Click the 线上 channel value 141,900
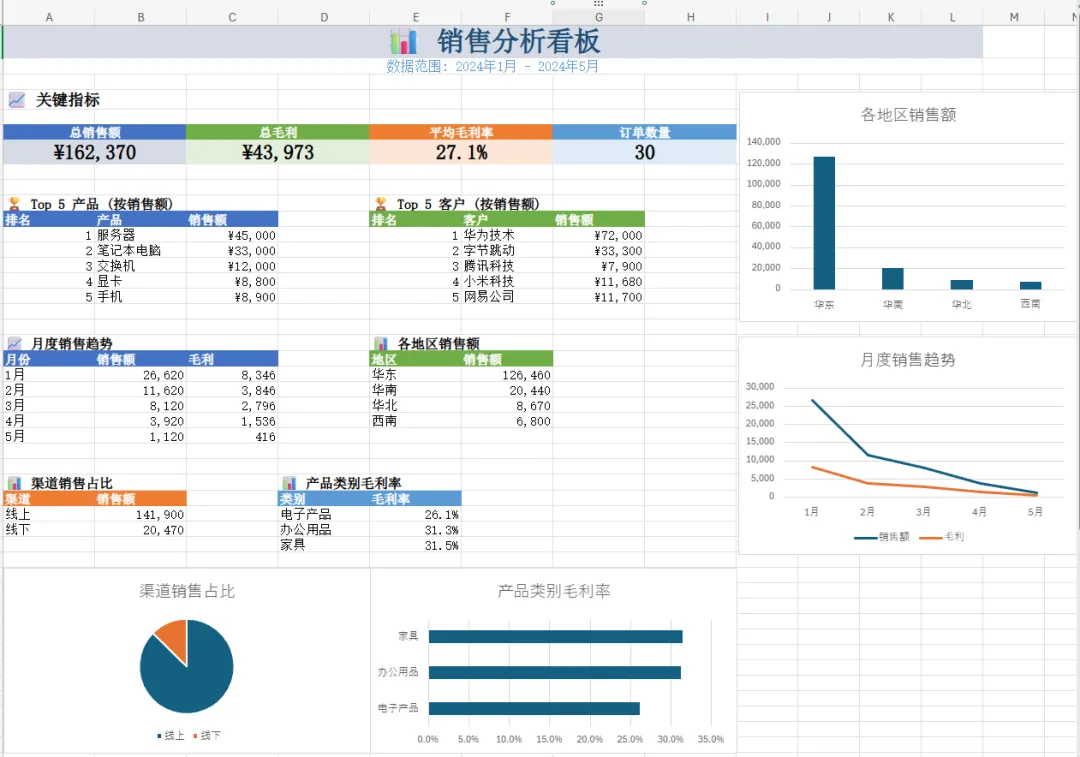Screen dimensions: 1080x757 141,515
